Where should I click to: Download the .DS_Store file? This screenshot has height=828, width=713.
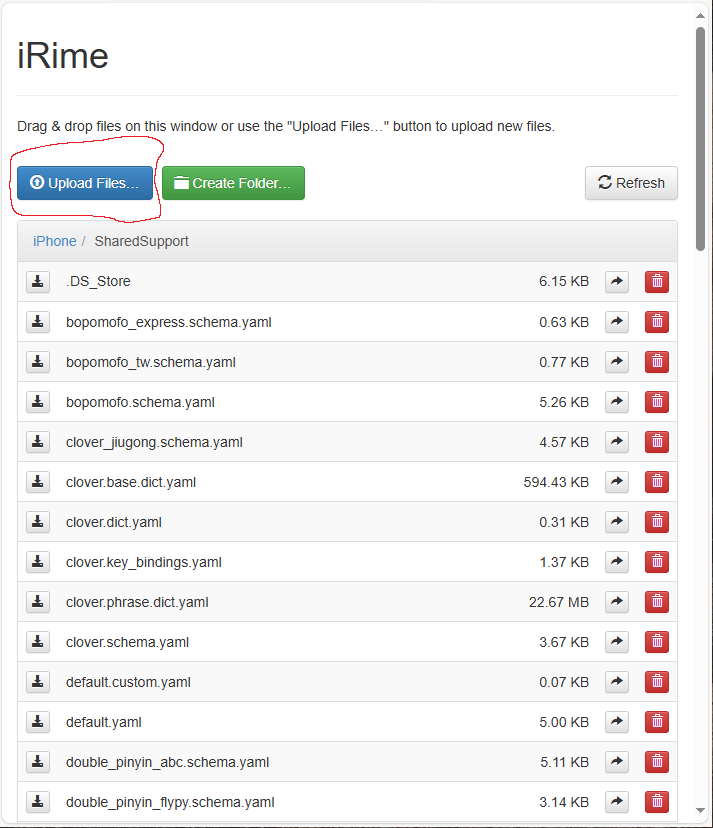[38, 281]
